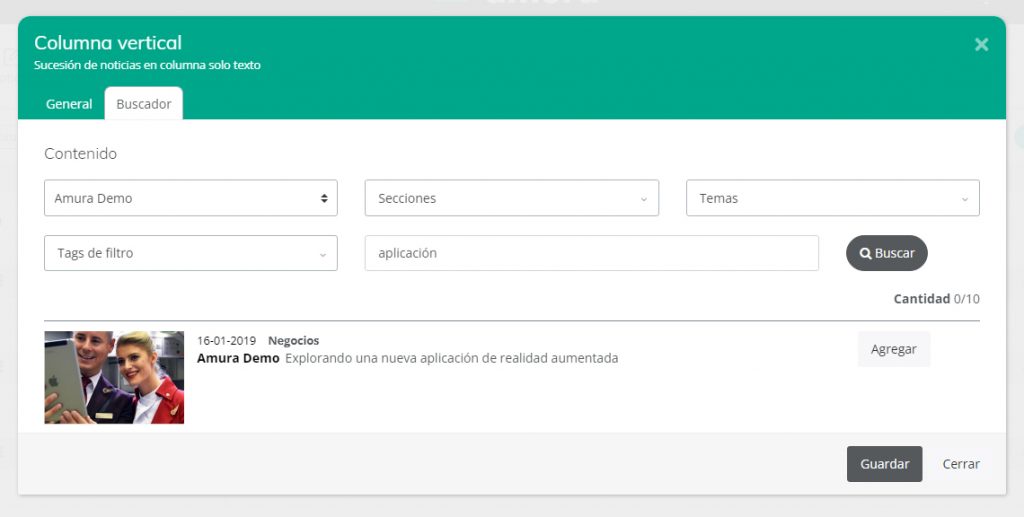Screen dimensions: 1024x517
Task: Click the article date 16-01-2019
Action: (227, 341)
